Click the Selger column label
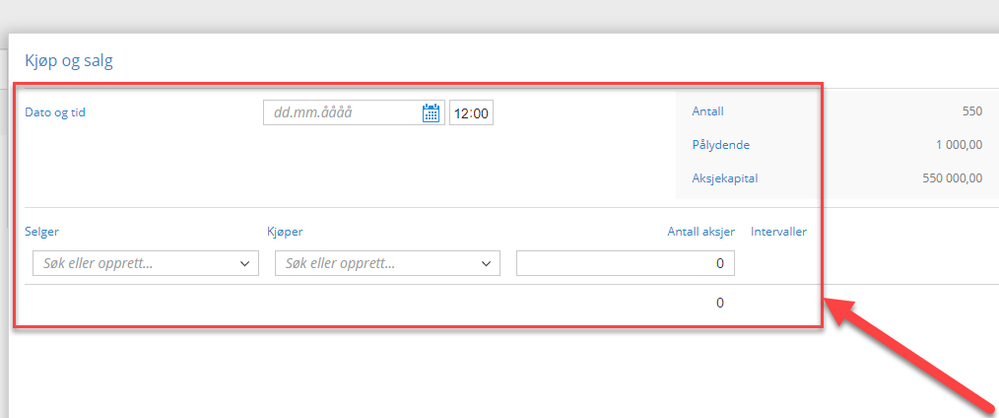The image size is (999, 418). tap(40, 232)
